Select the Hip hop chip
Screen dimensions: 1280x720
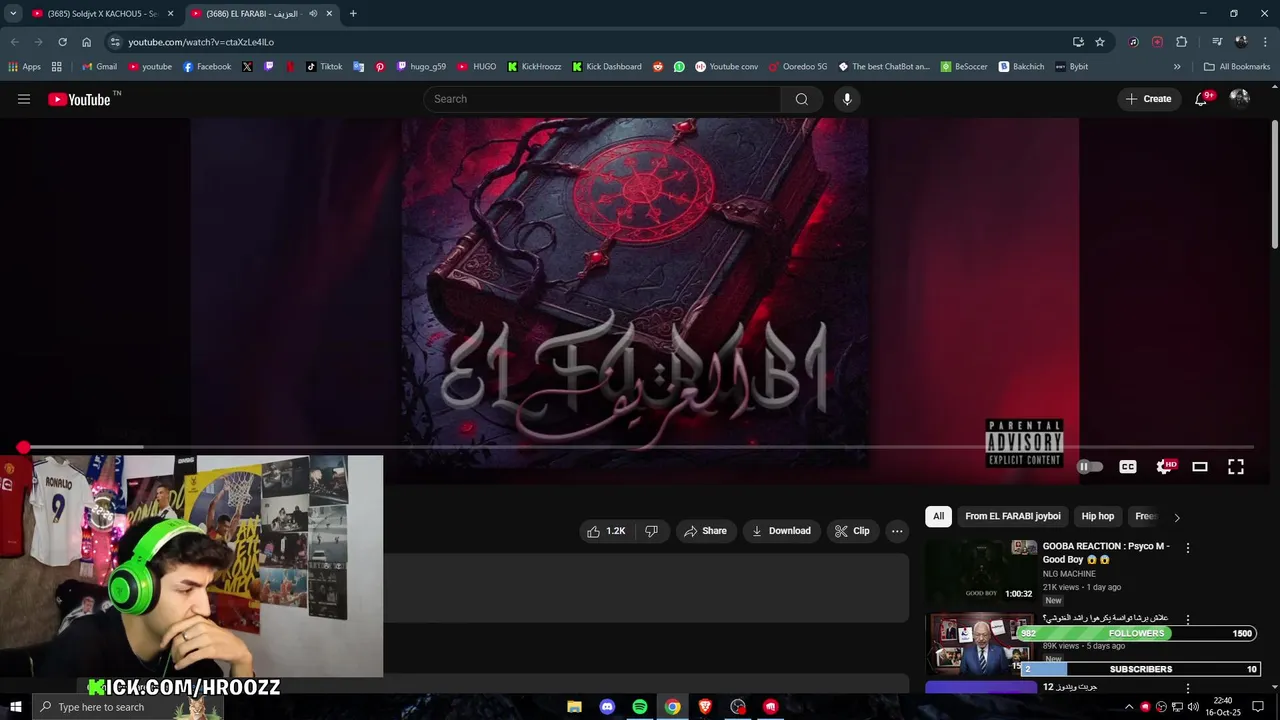click(1097, 517)
